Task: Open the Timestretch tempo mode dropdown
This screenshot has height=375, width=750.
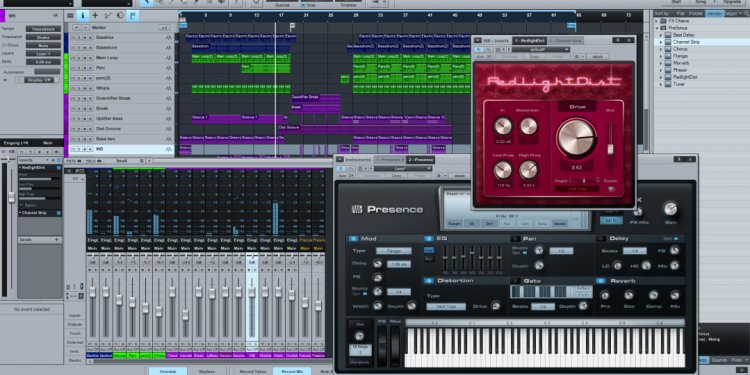Action: [x=43, y=29]
